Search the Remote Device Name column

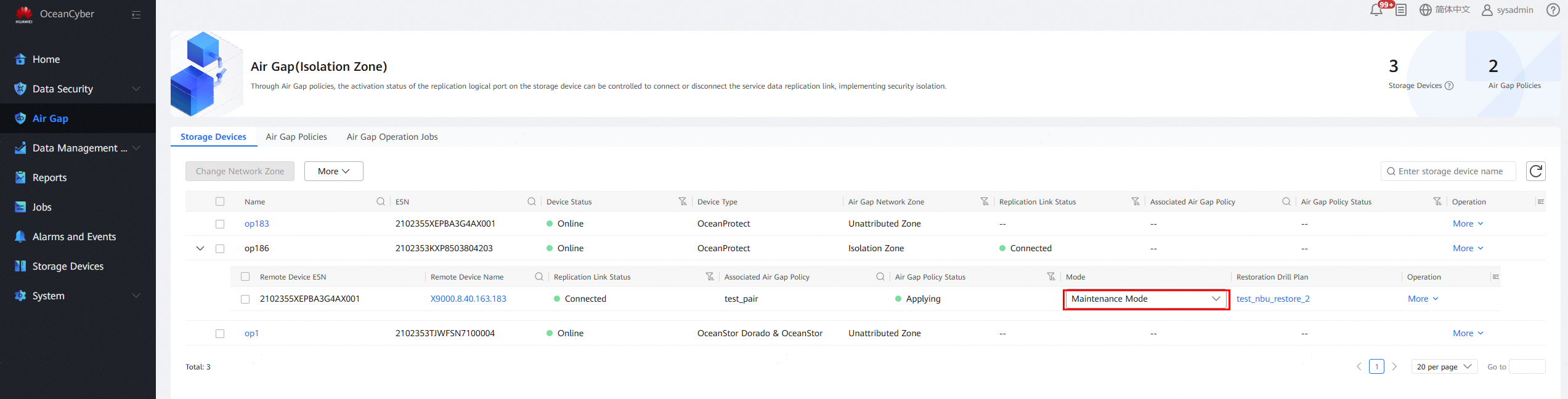[x=539, y=276]
